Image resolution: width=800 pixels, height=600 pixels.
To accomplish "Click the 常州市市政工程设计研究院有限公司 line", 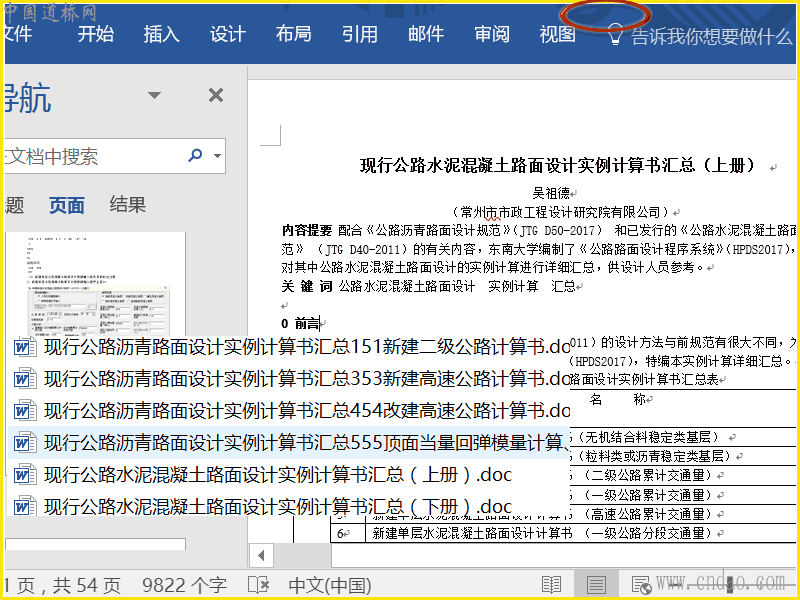I will 562,212.
